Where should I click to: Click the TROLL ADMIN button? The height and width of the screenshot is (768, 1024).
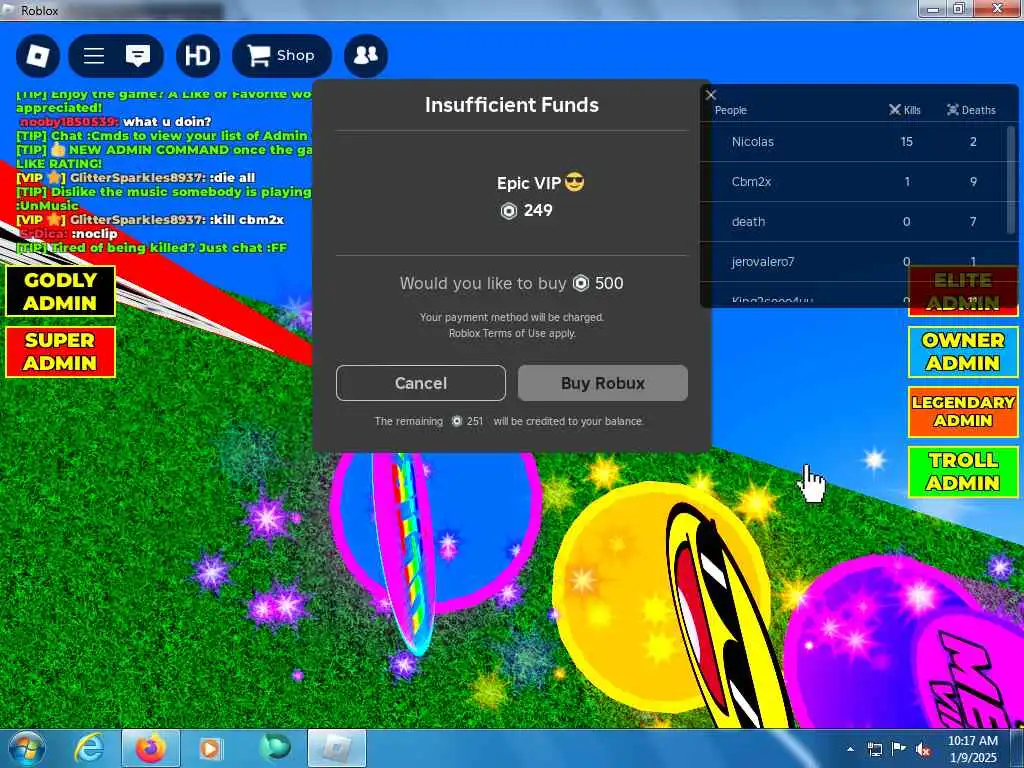coord(963,472)
